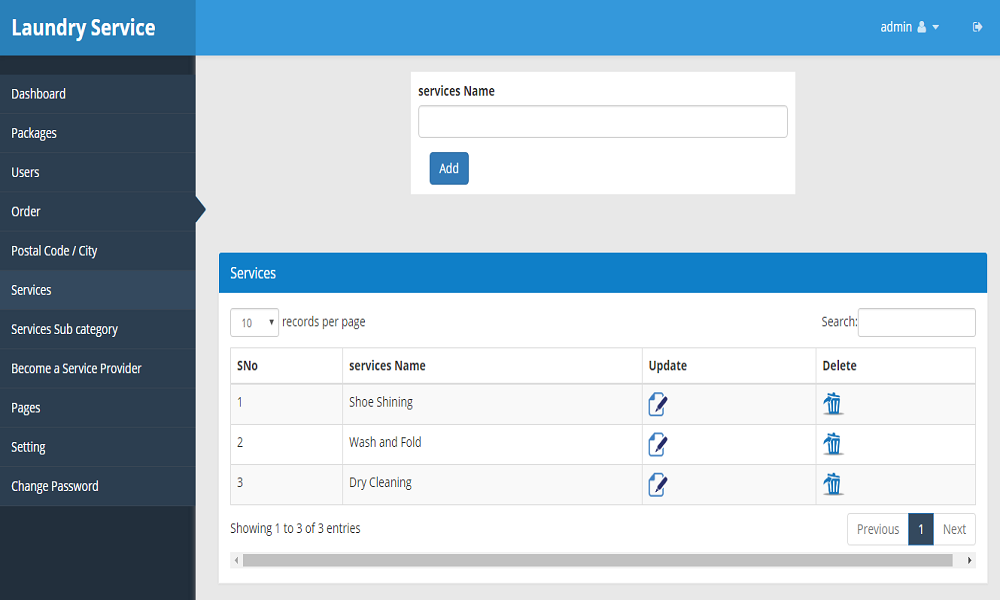Click edit icon for Wash and Fold
Screen dimensions: 1000x600
[657, 444]
